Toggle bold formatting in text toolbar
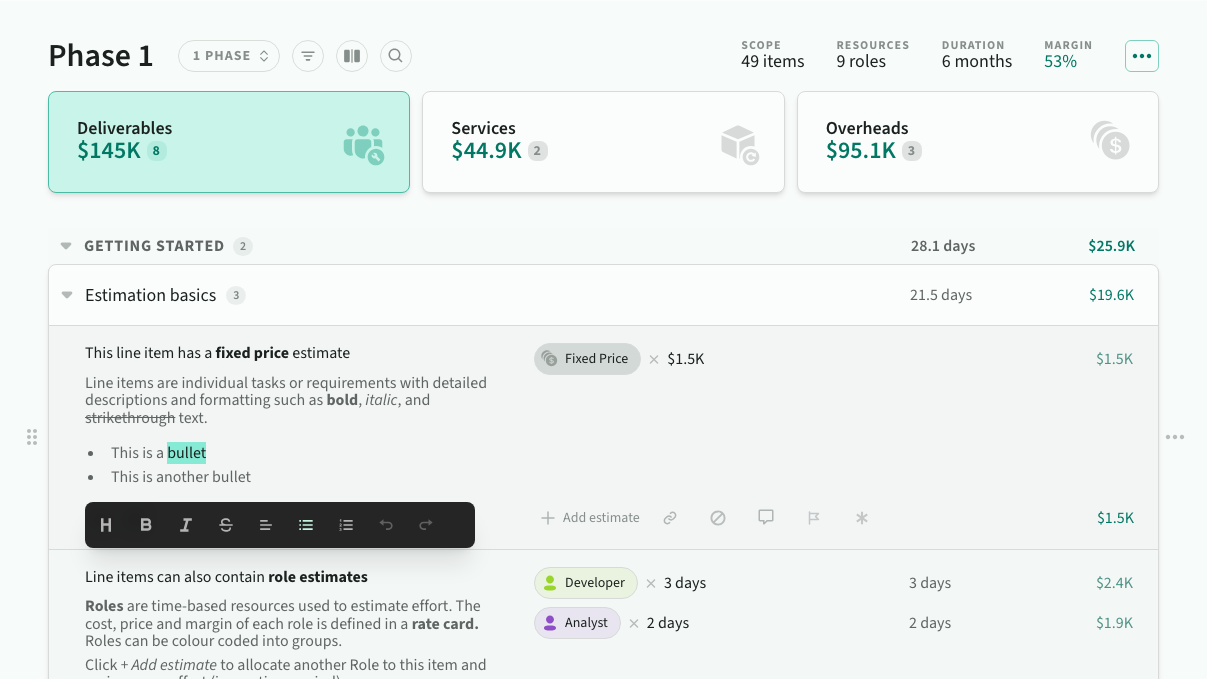This screenshot has width=1207, height=679. click(x=146, y=525)
